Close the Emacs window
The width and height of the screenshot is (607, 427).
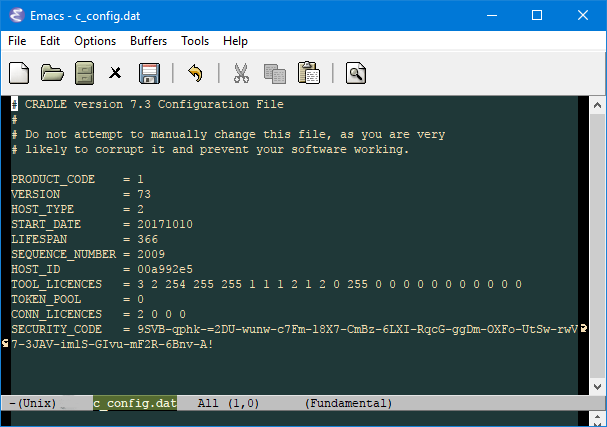coord(583,15)
